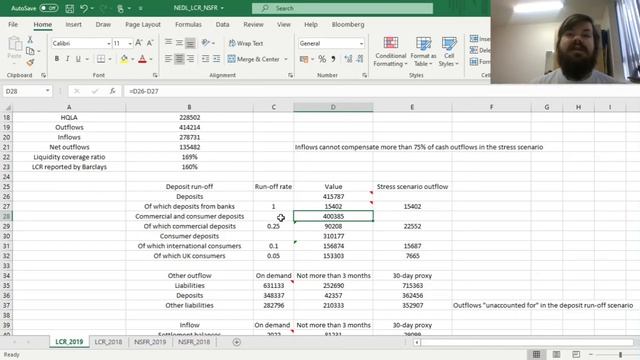640x360 pixels.
Task: Click the Search box in title bar
Action: coord(342,8)
